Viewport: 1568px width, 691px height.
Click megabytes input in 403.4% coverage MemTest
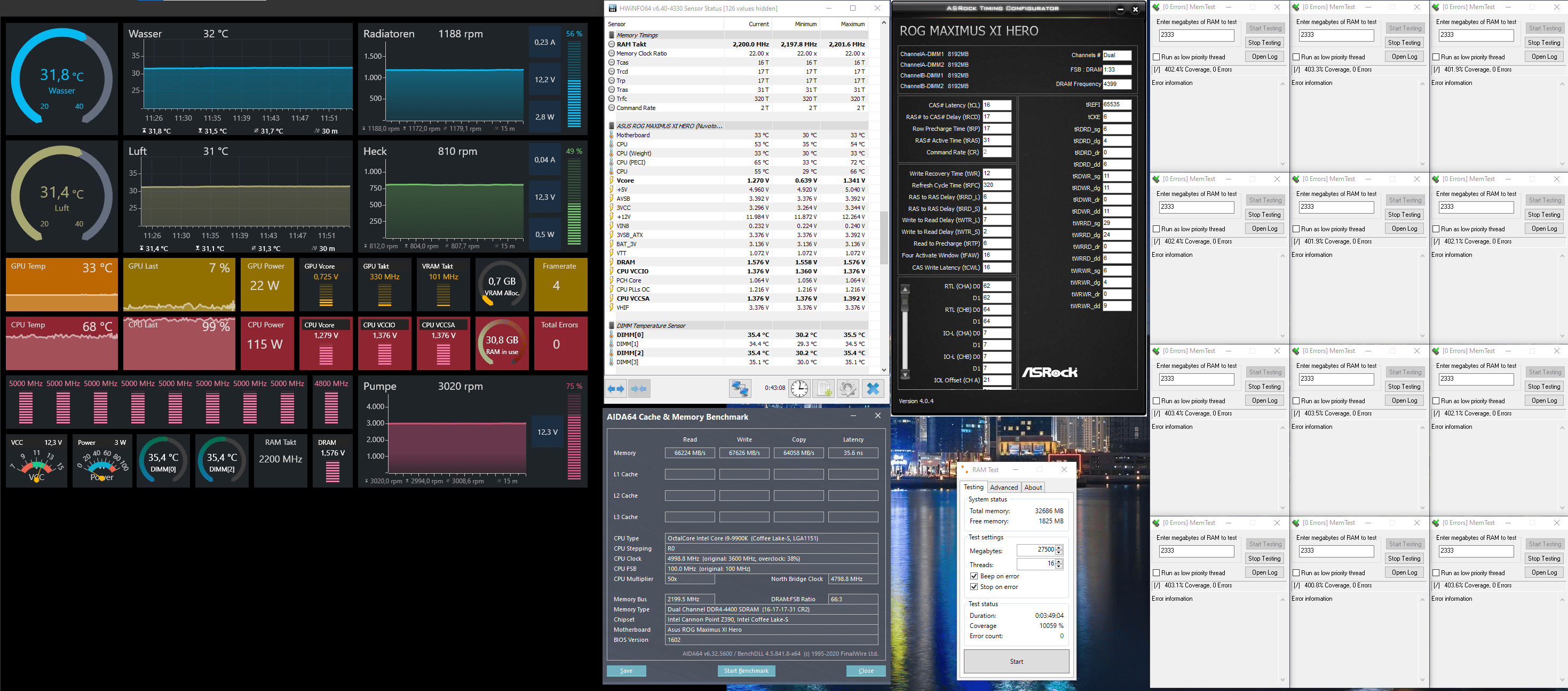1196,379
